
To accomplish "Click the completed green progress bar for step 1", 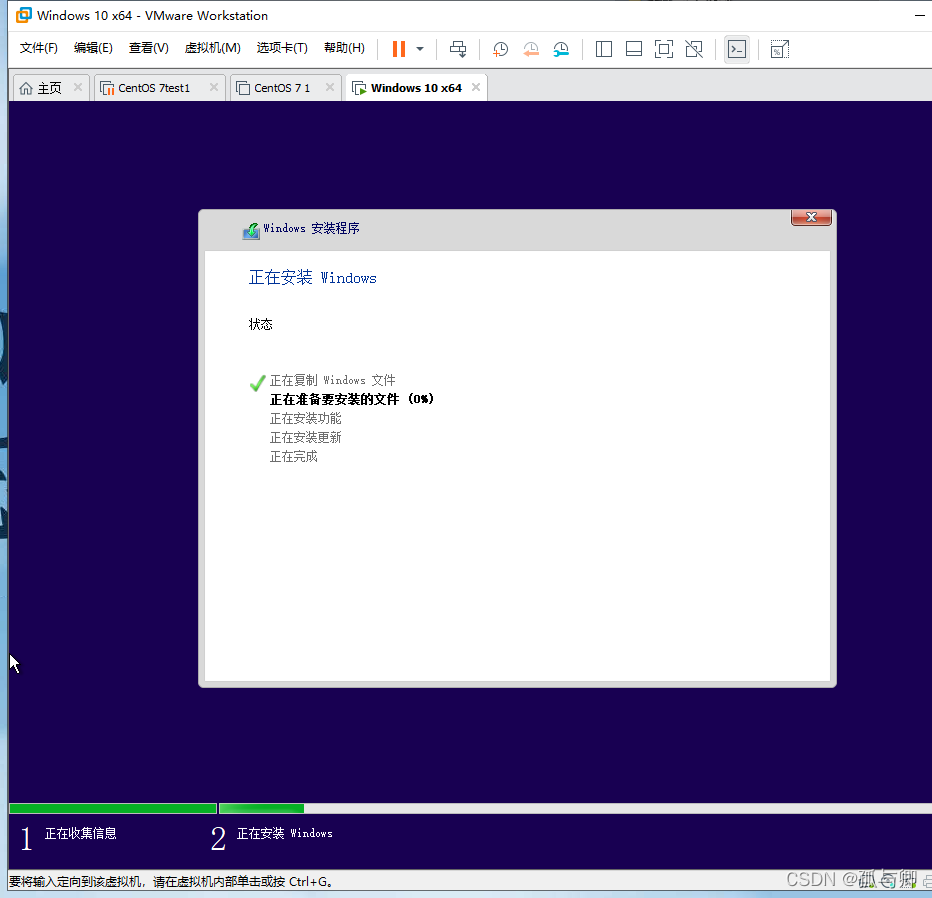I will tap(112, 808).
